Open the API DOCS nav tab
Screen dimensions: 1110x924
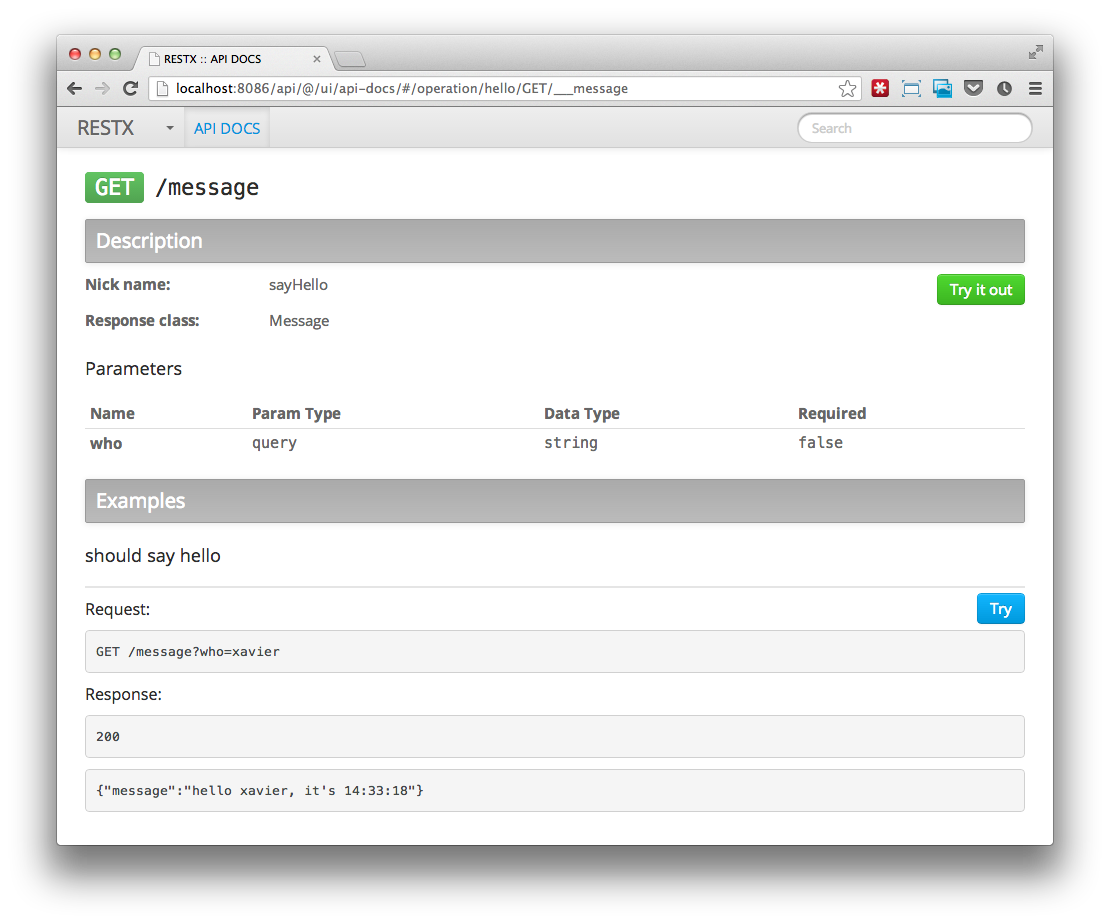click(227, 128)
